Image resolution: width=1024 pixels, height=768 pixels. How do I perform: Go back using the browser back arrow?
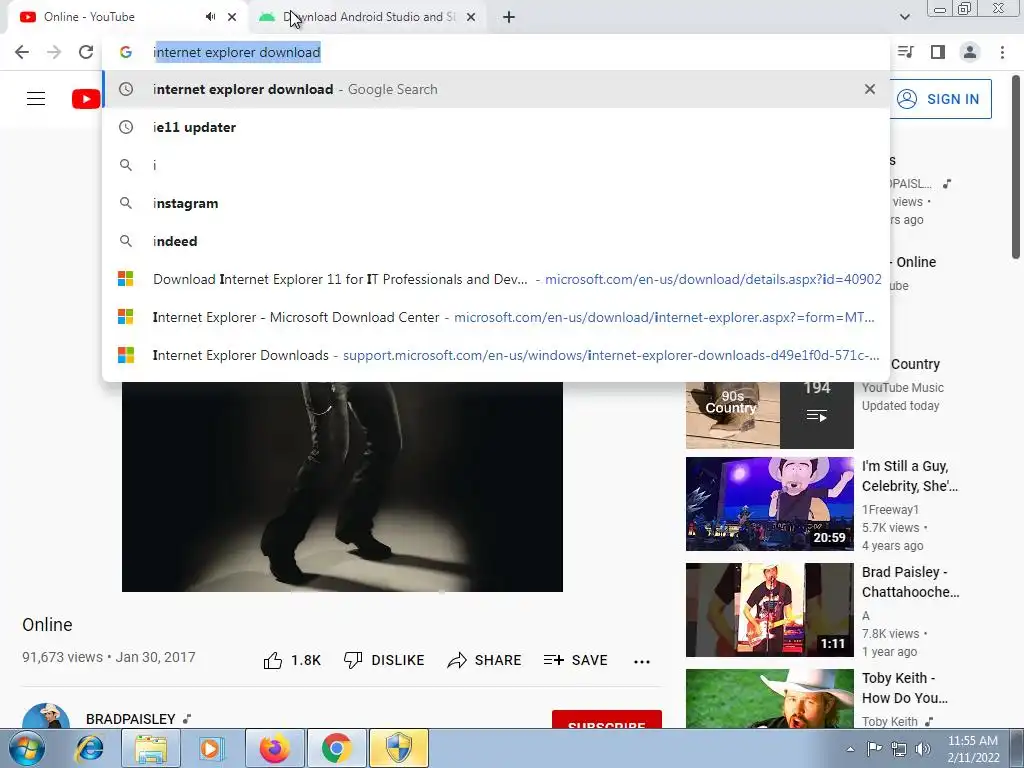point(22,52)
